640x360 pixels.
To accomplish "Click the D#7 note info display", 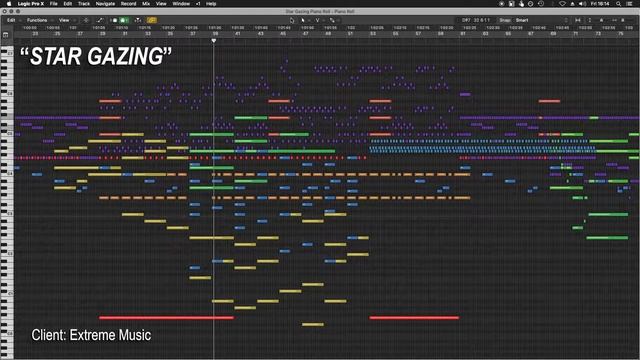I will pos(476,20).
